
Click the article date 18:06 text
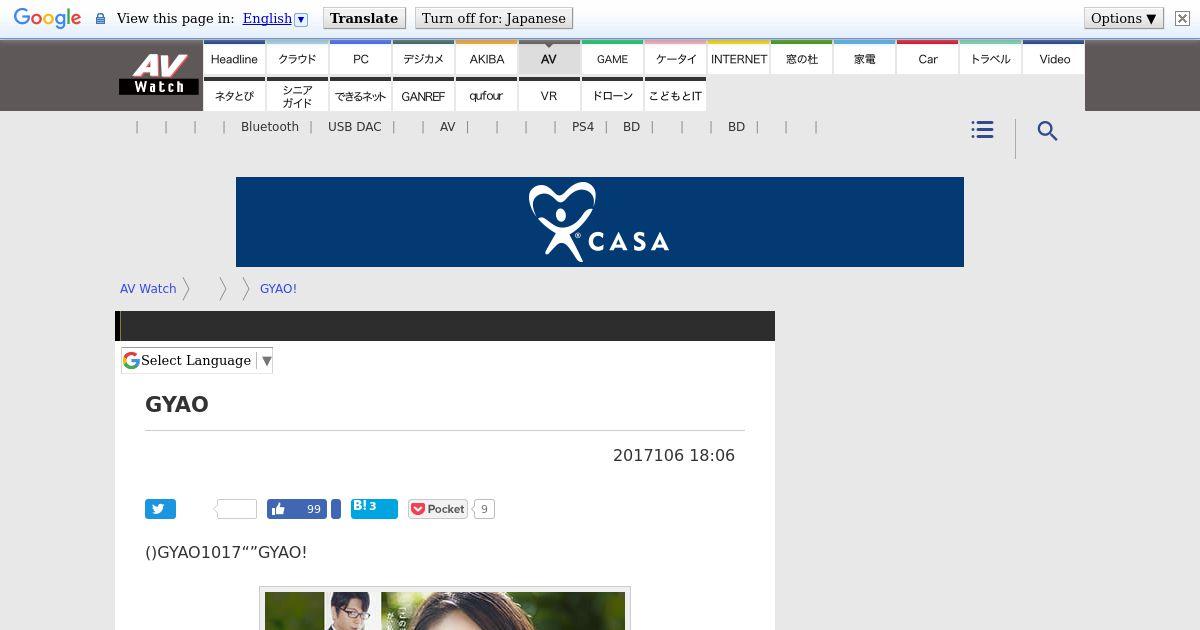(674, 455)
